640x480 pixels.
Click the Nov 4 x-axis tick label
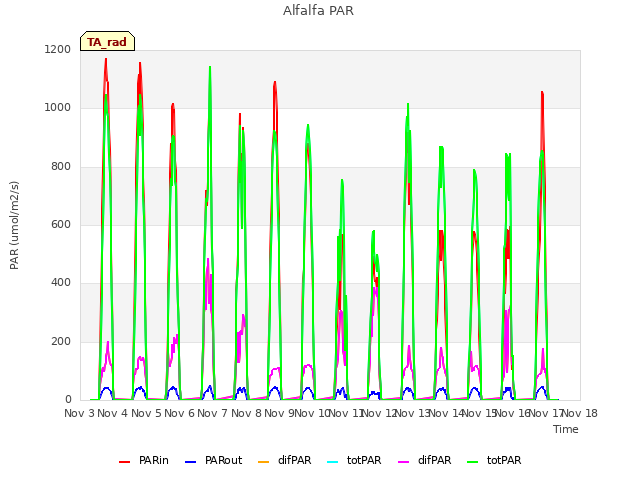(113, 413)
